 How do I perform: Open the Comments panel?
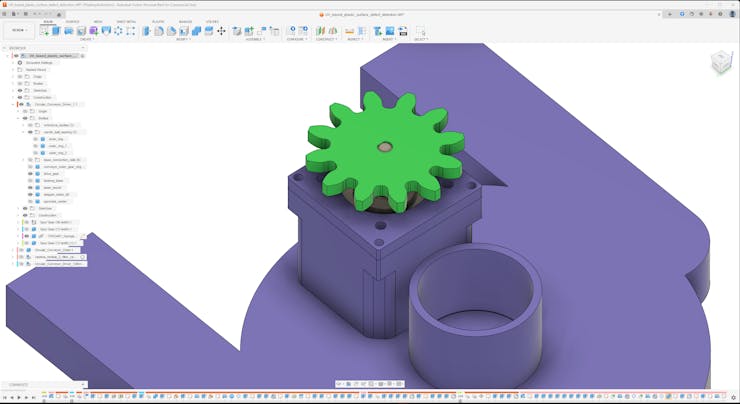click(x=20, y=385)
